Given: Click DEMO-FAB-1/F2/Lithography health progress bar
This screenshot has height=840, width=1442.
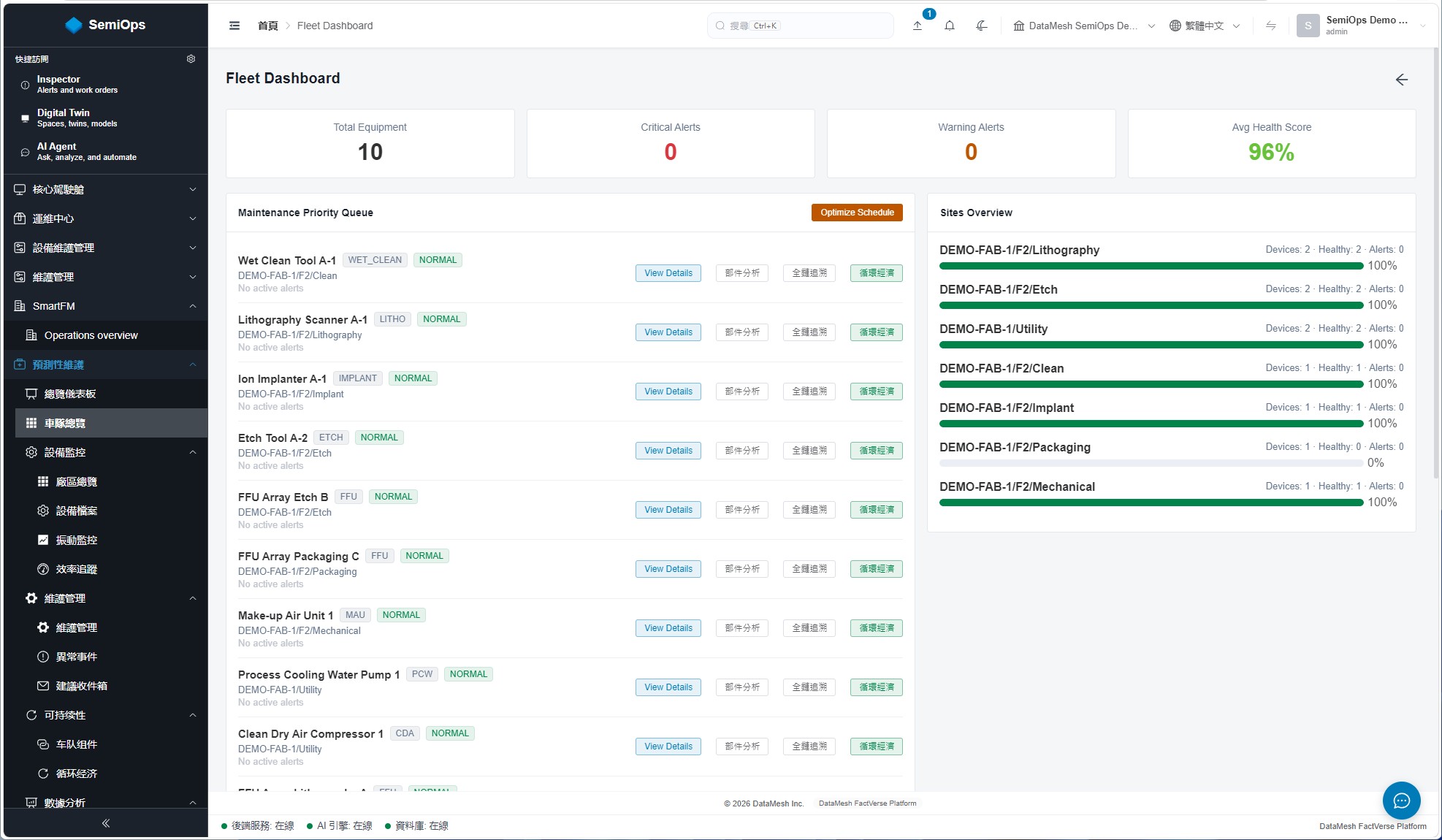Looking at the screenshot, I should click(1151, 266).
